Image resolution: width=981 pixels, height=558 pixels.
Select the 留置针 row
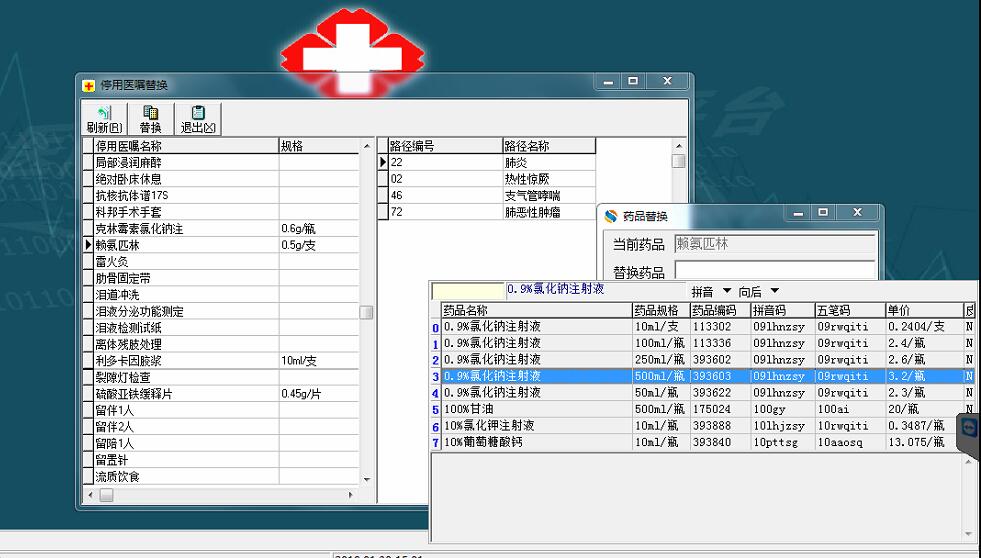point(221,460)
